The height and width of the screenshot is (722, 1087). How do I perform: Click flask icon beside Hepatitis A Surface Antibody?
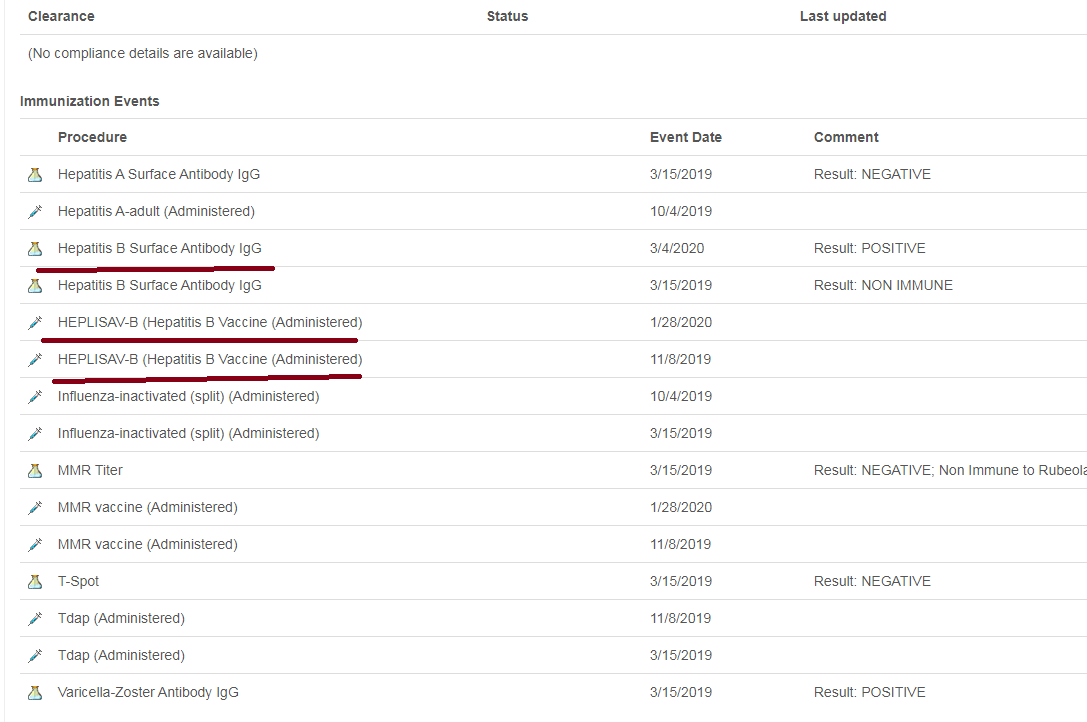tap(35, 175)
